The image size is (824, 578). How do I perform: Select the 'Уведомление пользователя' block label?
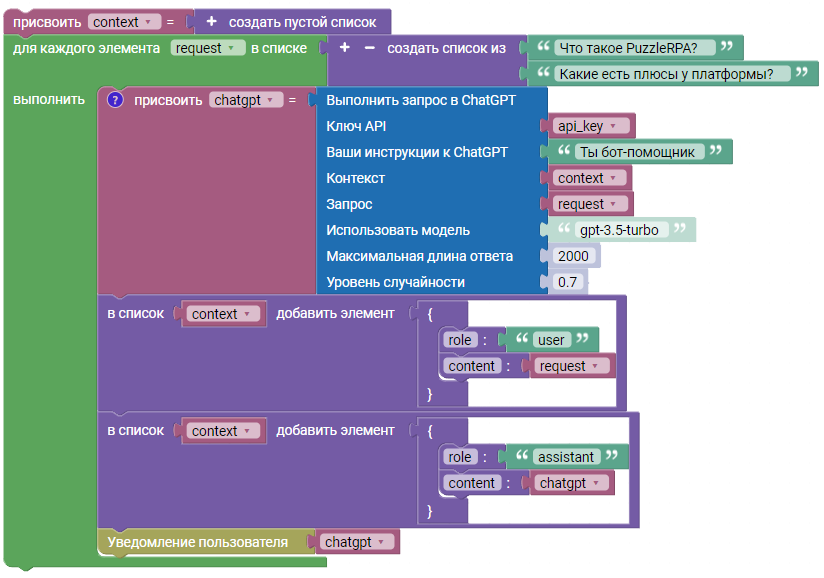coord(198,542)
